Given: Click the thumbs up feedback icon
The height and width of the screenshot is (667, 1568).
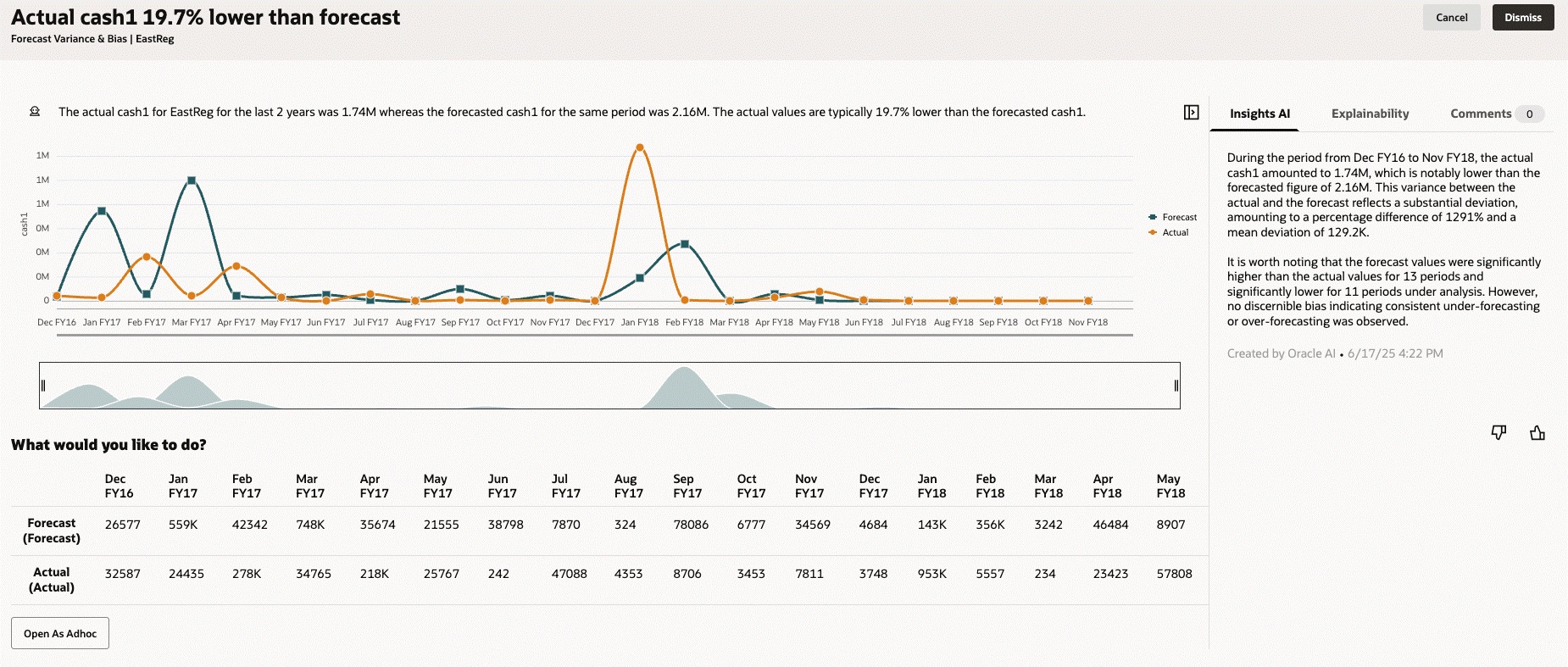Looking at the screenshot, I should click(1537, 433).
